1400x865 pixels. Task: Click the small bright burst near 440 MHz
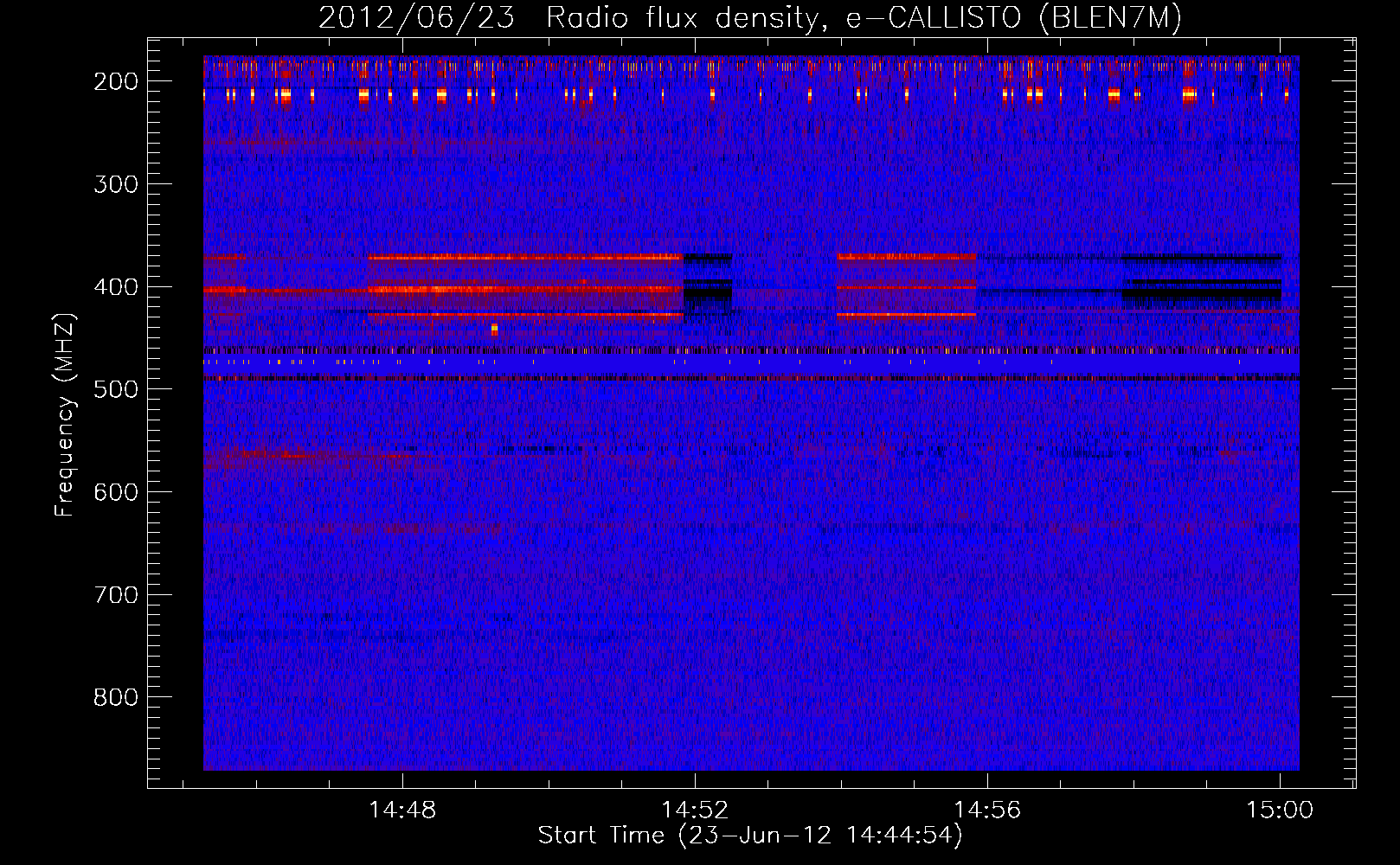(x=494, y=329)
